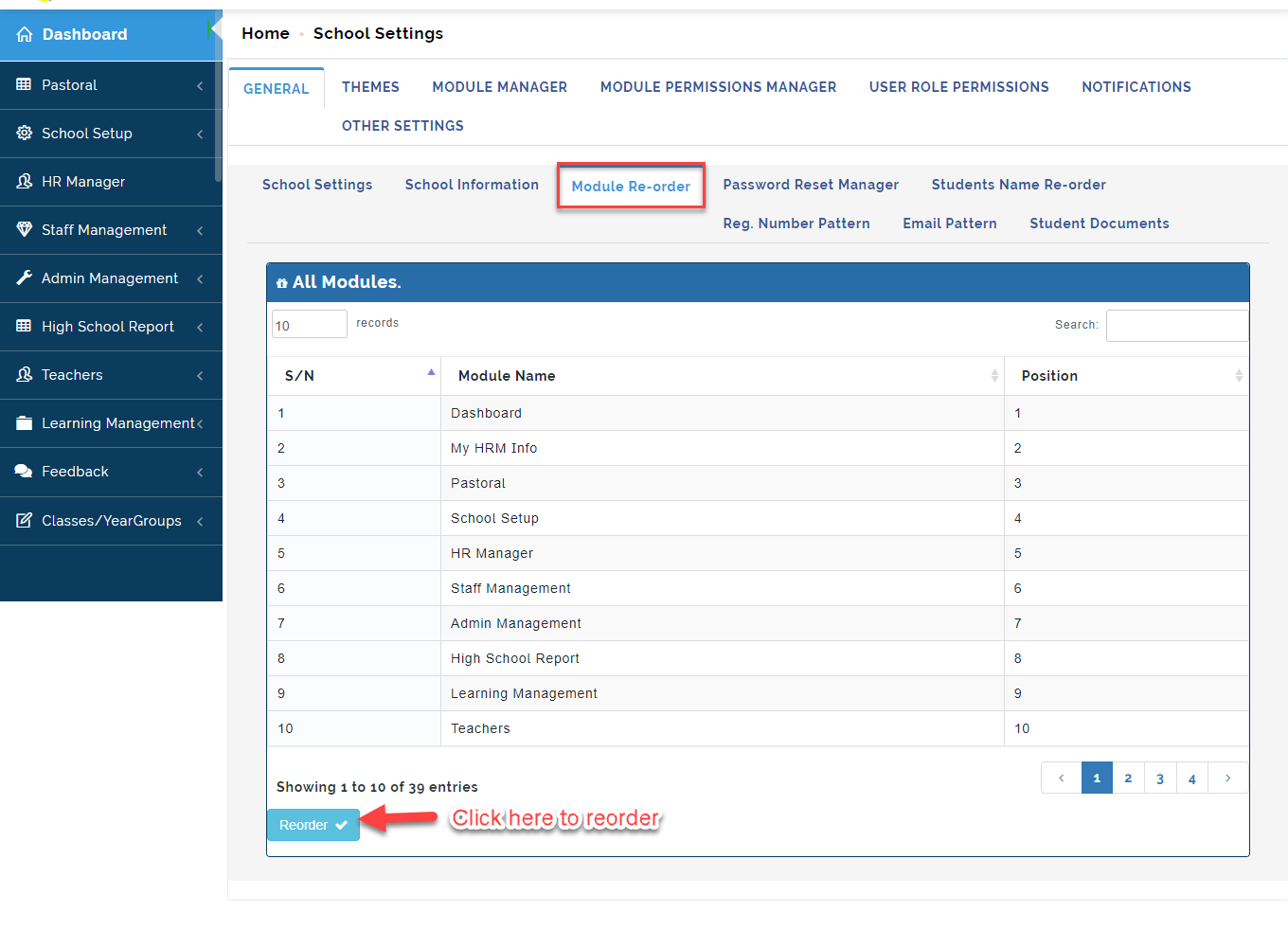Open Reg. Number Pattern sub-tab
The image size is (1288, 931).
pos(796,224)
